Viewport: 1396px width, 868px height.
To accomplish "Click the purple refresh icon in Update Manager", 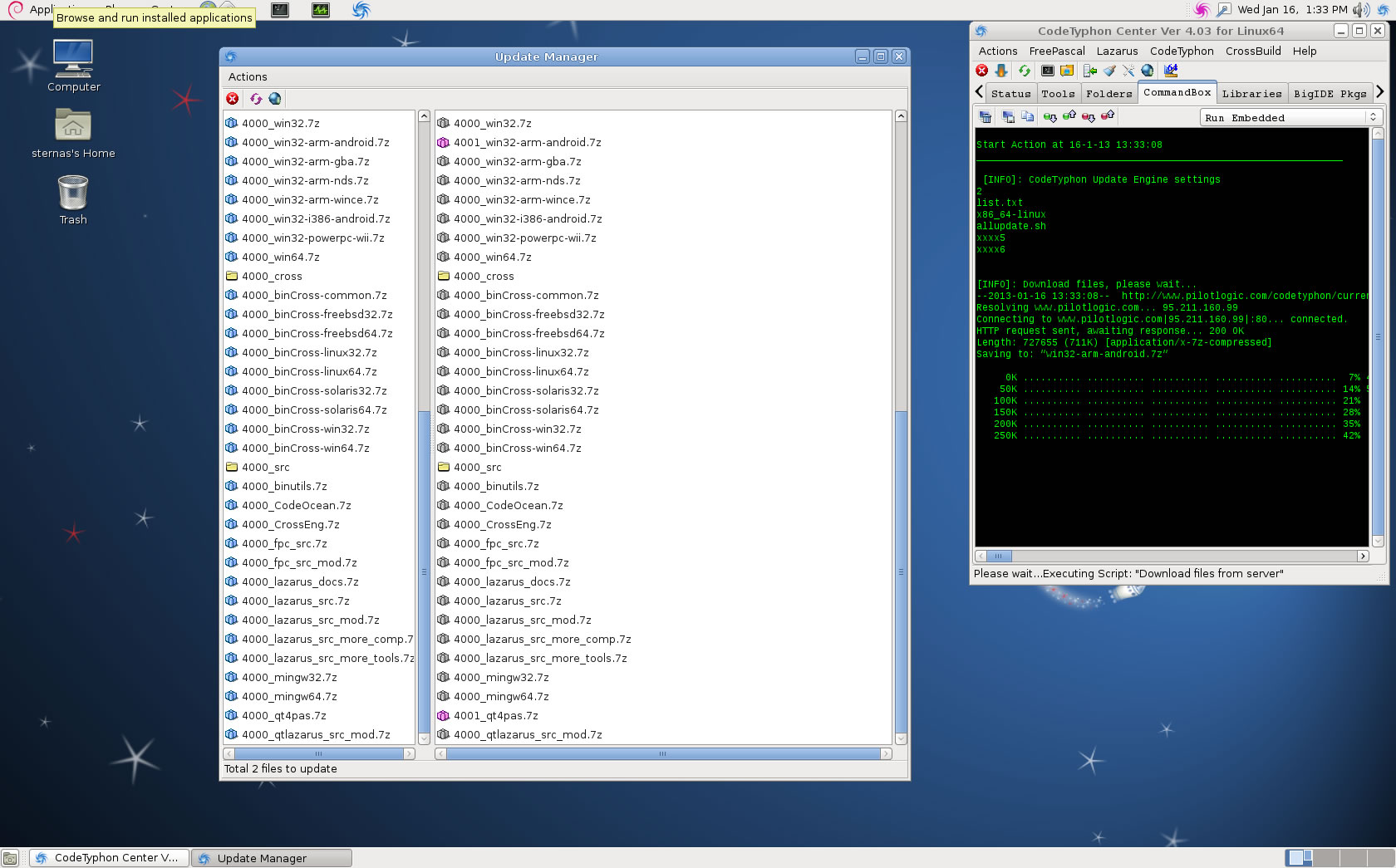I will click(x=255, y=99).
